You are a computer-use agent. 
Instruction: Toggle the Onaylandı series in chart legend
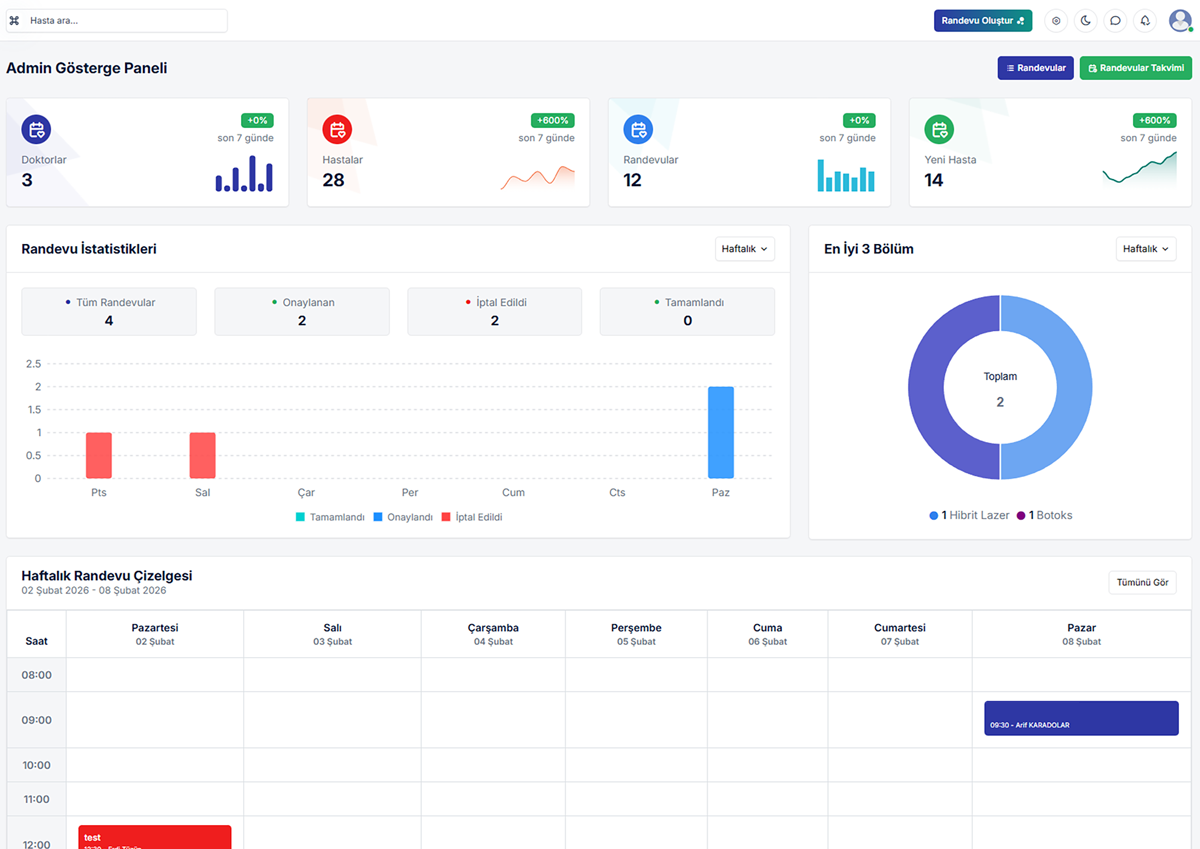402,517
